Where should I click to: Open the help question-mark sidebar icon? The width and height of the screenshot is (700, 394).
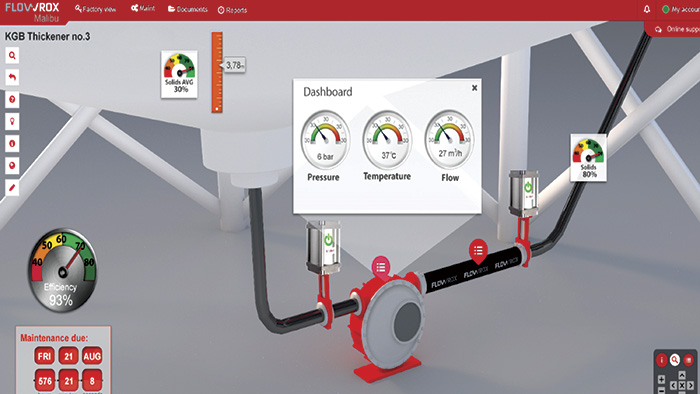[12, 100]
